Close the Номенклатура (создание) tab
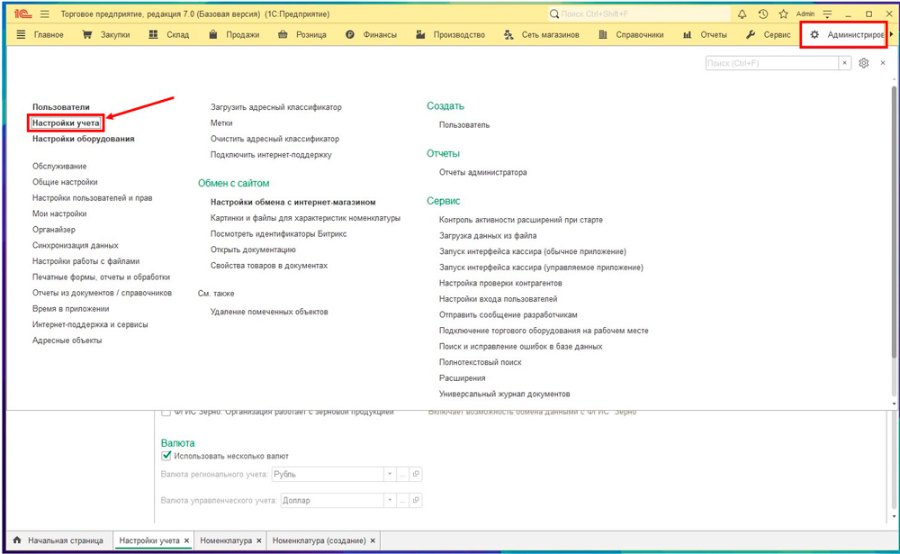 pos(373,541)
